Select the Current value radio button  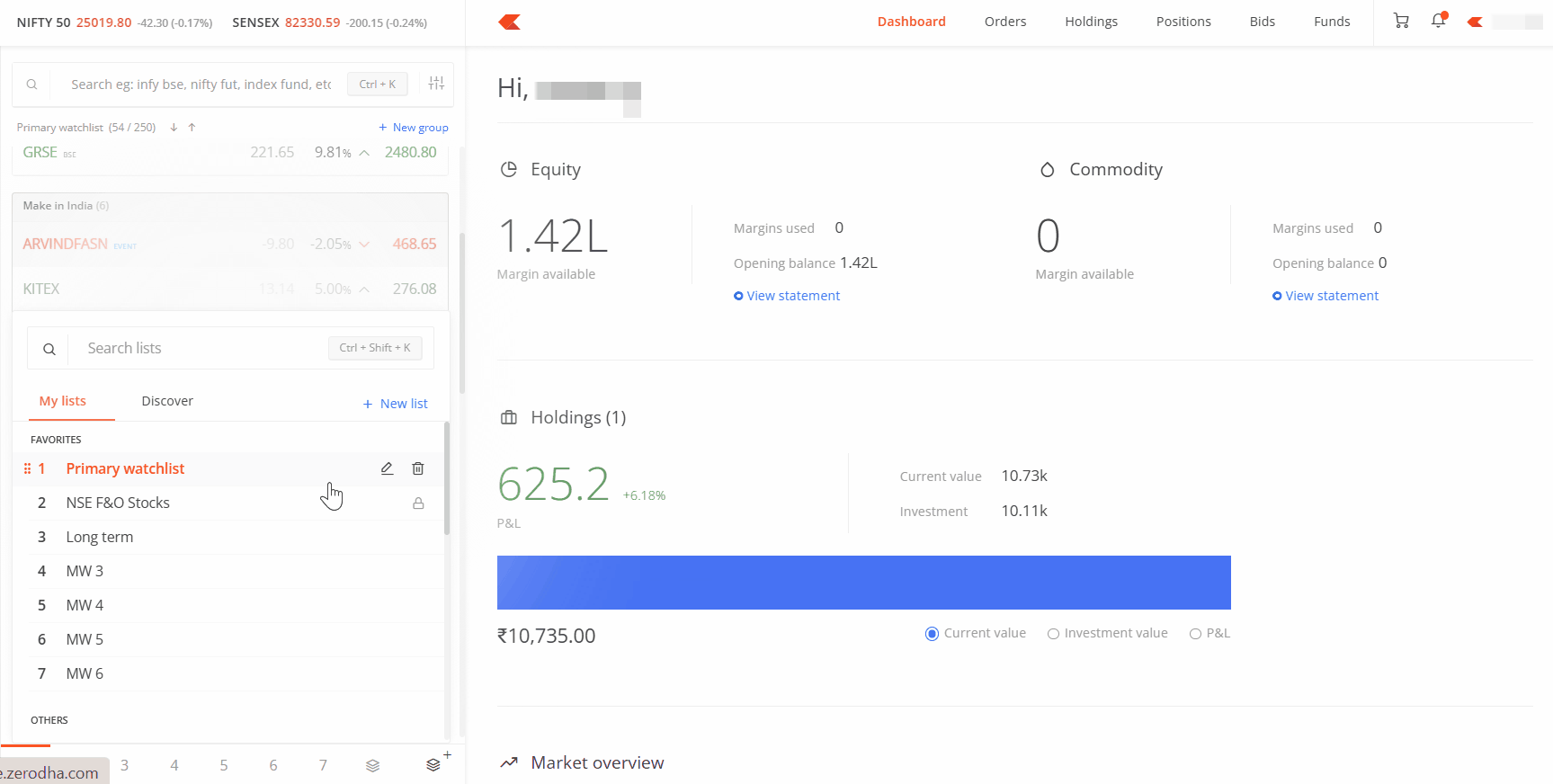pos(932,634)
